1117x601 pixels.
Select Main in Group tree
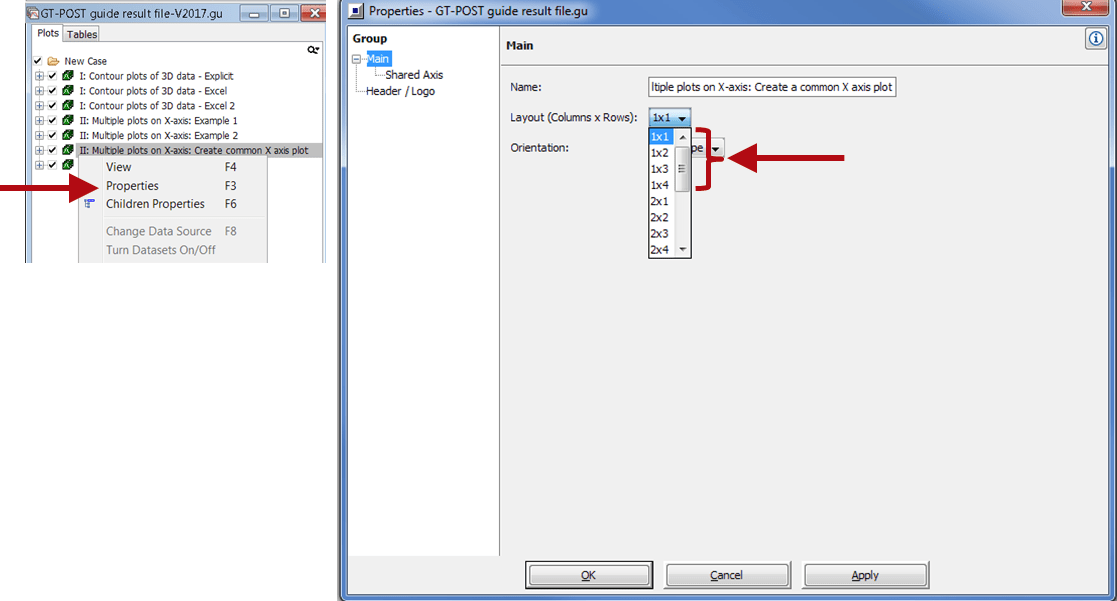point(378,59)
